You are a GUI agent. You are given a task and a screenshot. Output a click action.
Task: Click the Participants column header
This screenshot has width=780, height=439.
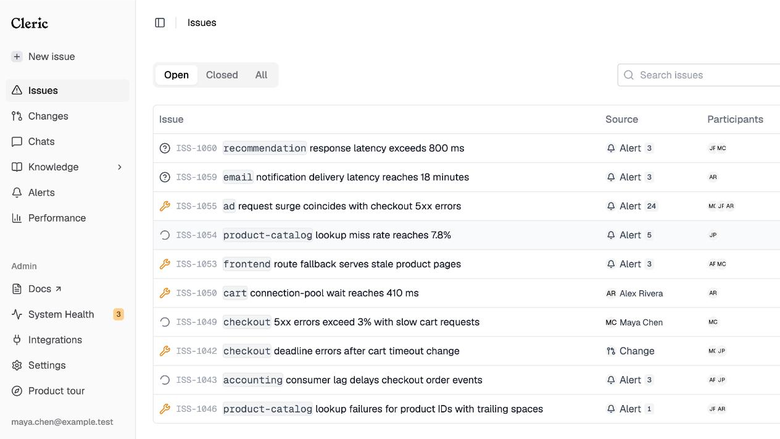(x=735, y=119)
